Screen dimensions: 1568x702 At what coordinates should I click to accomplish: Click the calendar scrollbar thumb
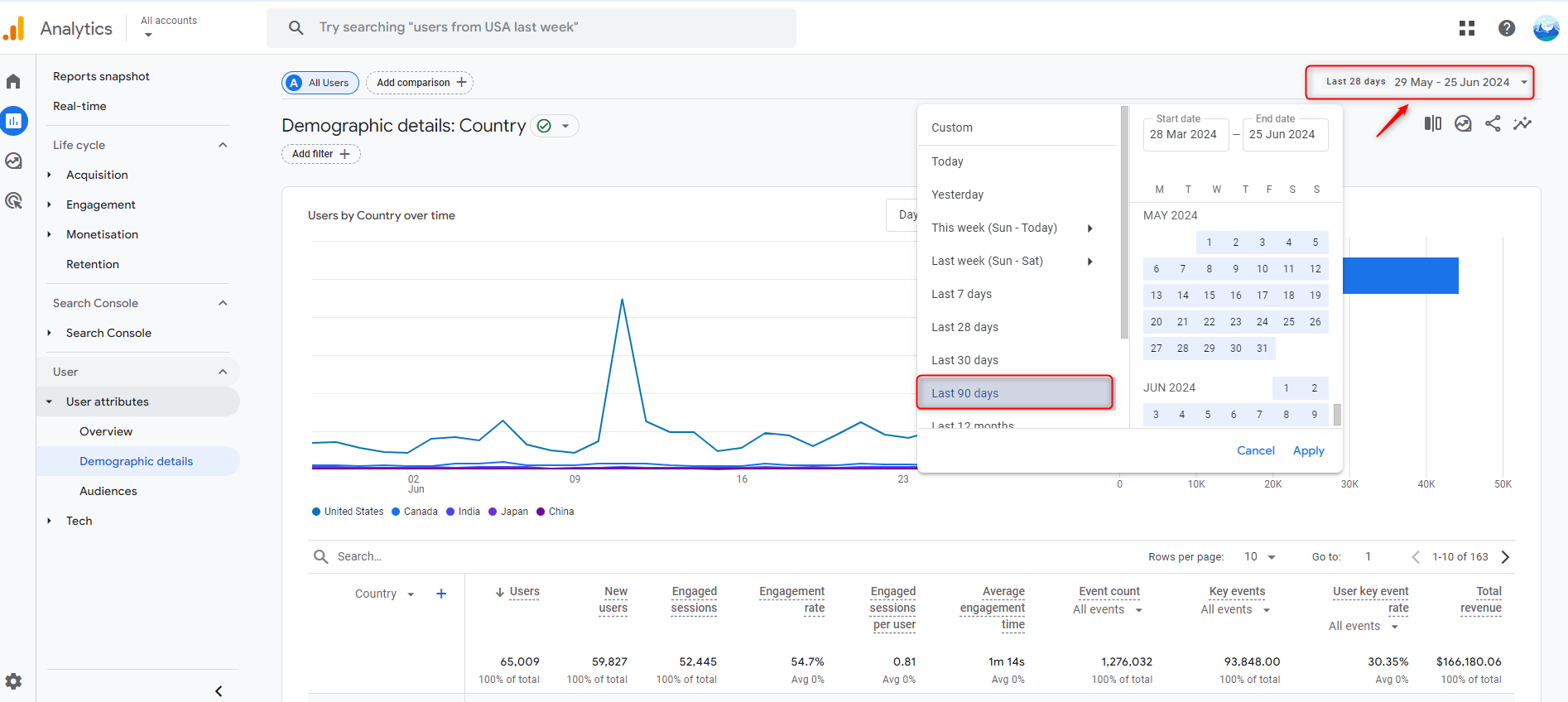(1337, 414)
